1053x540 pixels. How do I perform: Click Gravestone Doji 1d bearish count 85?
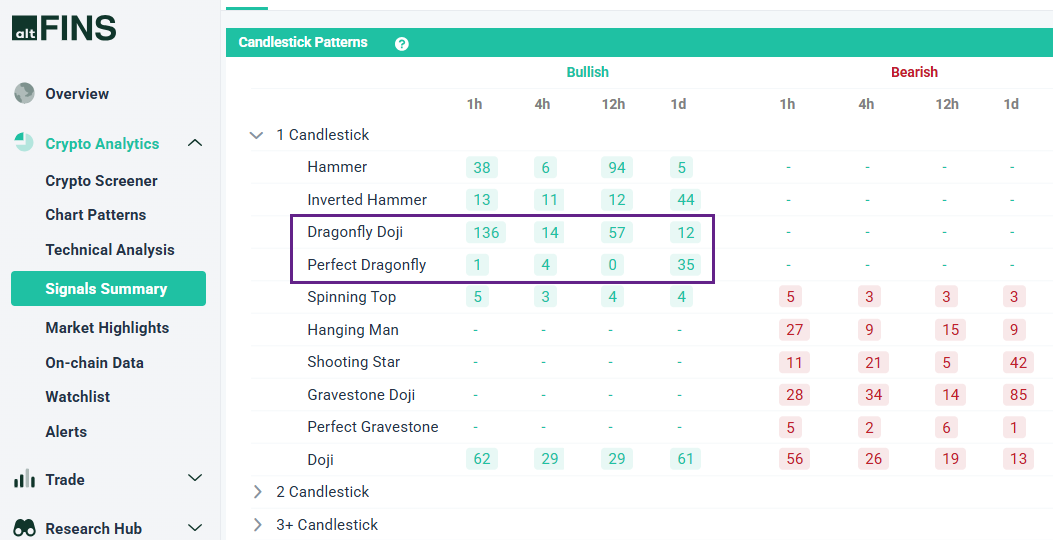(x=1018, y=395)
